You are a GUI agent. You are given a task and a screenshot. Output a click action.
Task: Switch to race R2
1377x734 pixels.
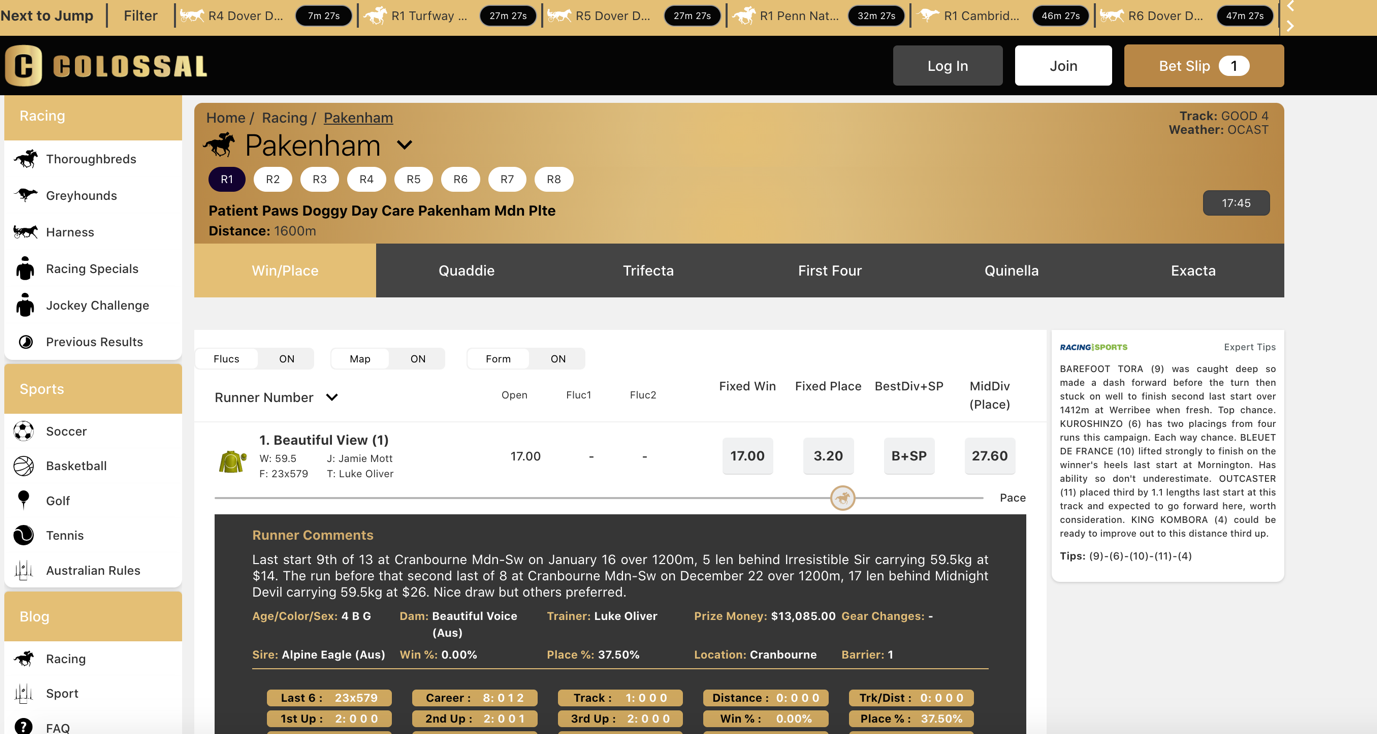tap(273, 179)
